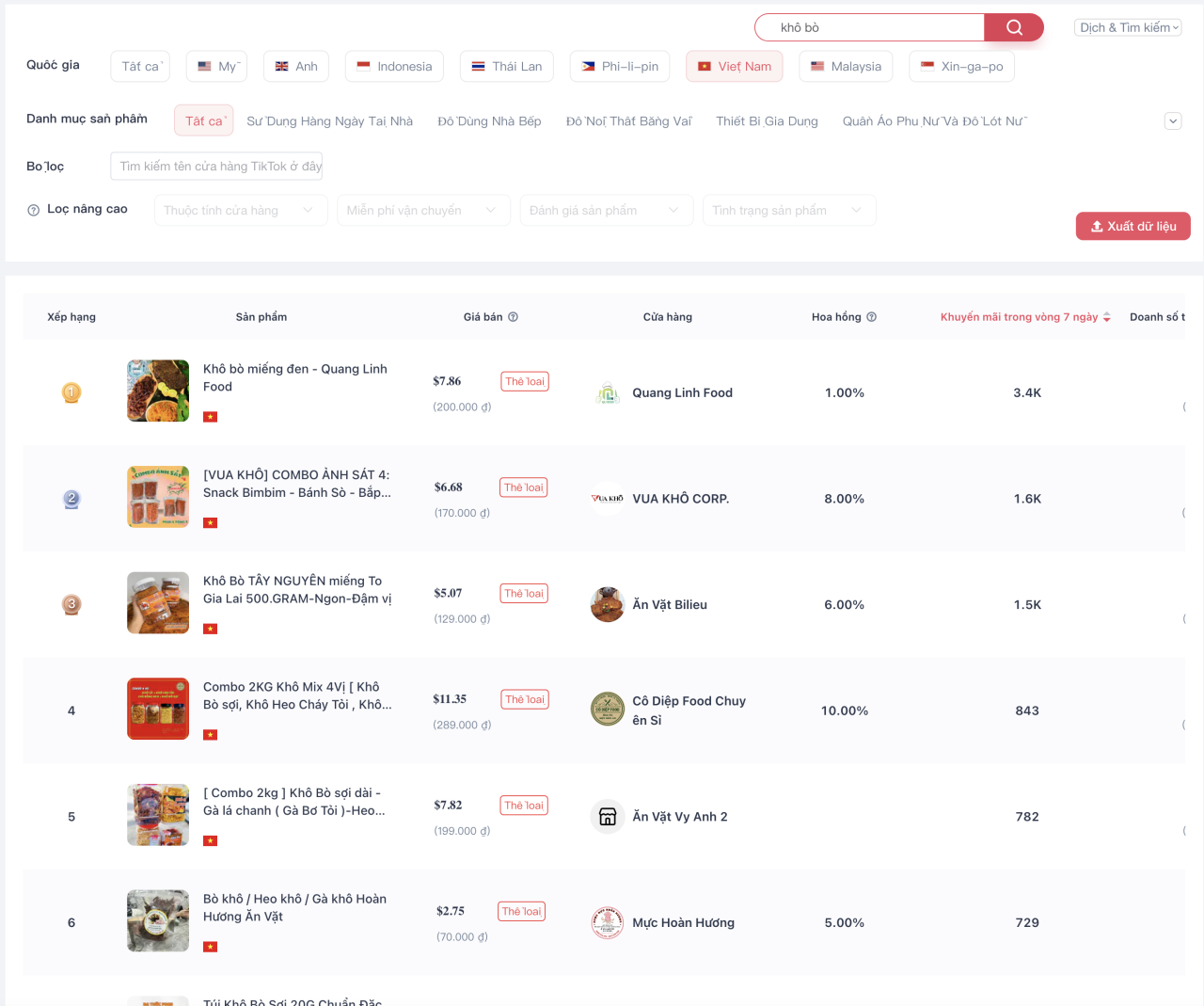Open the Thuộc tính cửa hàng dropdown

241,211
